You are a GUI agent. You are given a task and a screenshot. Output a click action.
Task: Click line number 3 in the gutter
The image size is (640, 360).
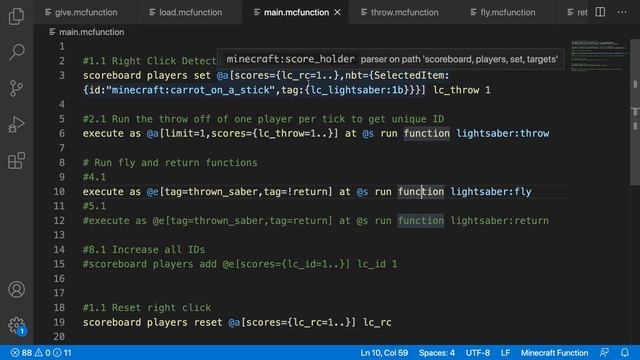click(62, 76)
